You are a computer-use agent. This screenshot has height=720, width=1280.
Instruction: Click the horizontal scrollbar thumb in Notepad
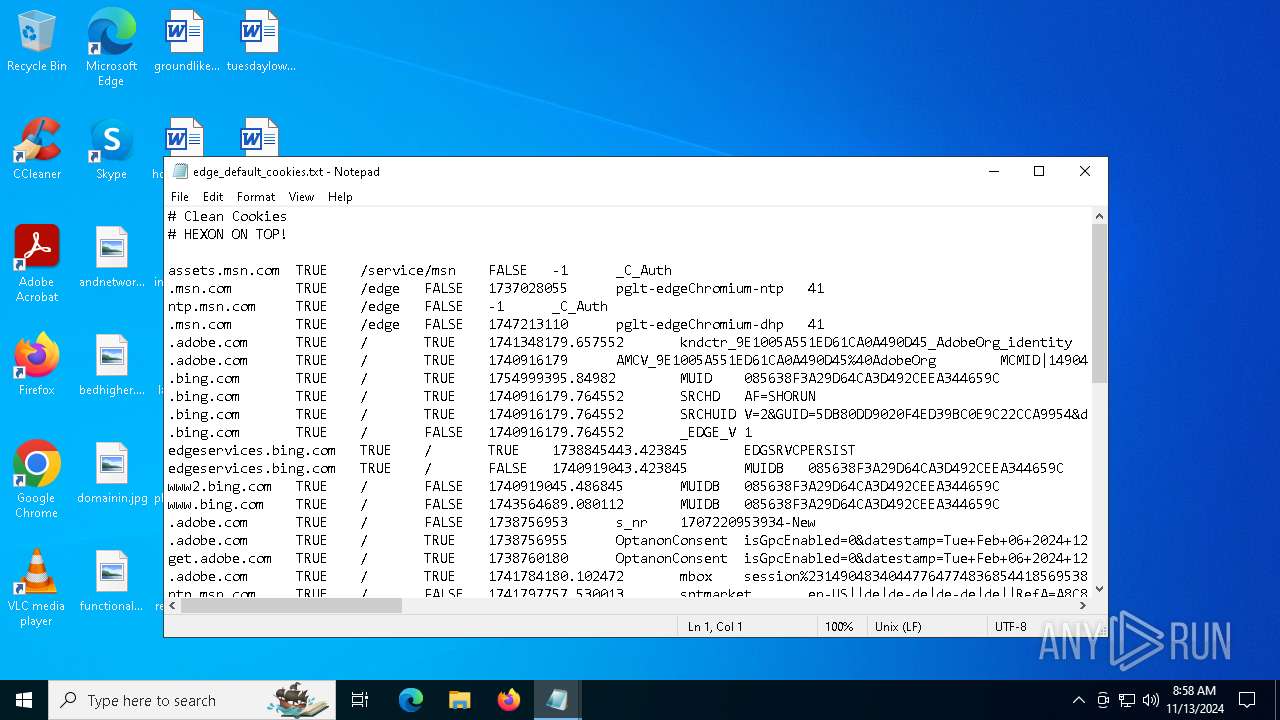(x=291, y=606)
